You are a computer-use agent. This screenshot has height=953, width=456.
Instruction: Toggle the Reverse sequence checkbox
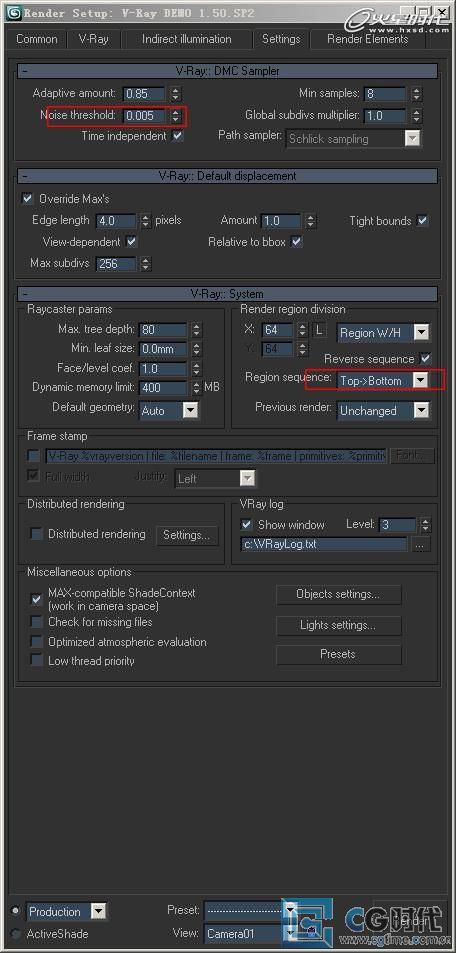point(426,359)
